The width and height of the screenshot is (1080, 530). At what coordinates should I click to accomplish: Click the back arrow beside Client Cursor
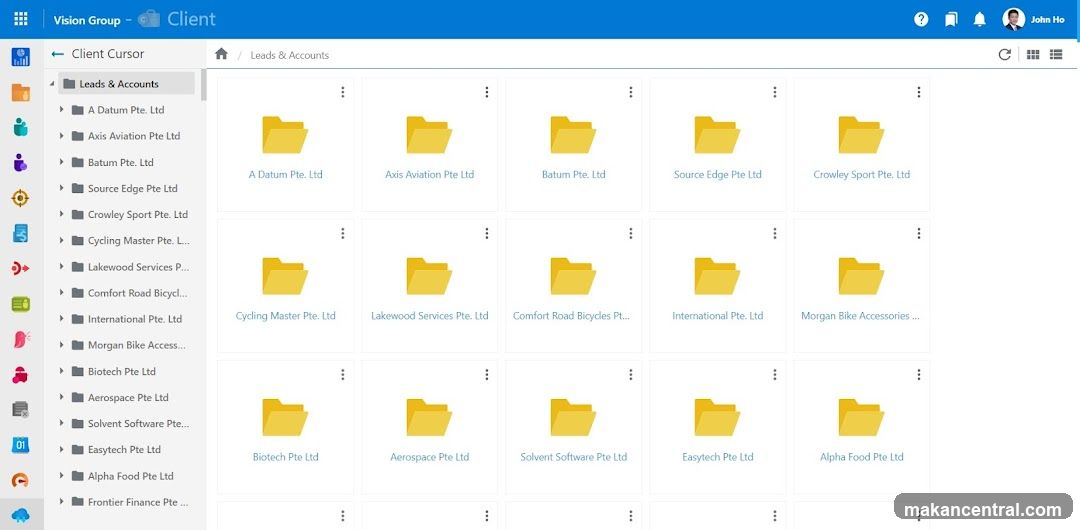point(58,54)
